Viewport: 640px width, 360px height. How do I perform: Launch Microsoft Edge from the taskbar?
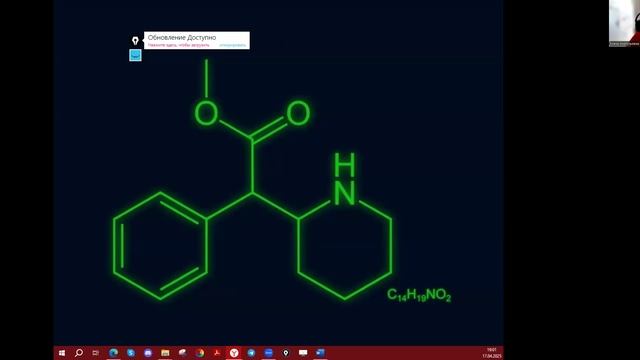click(113, 353)
